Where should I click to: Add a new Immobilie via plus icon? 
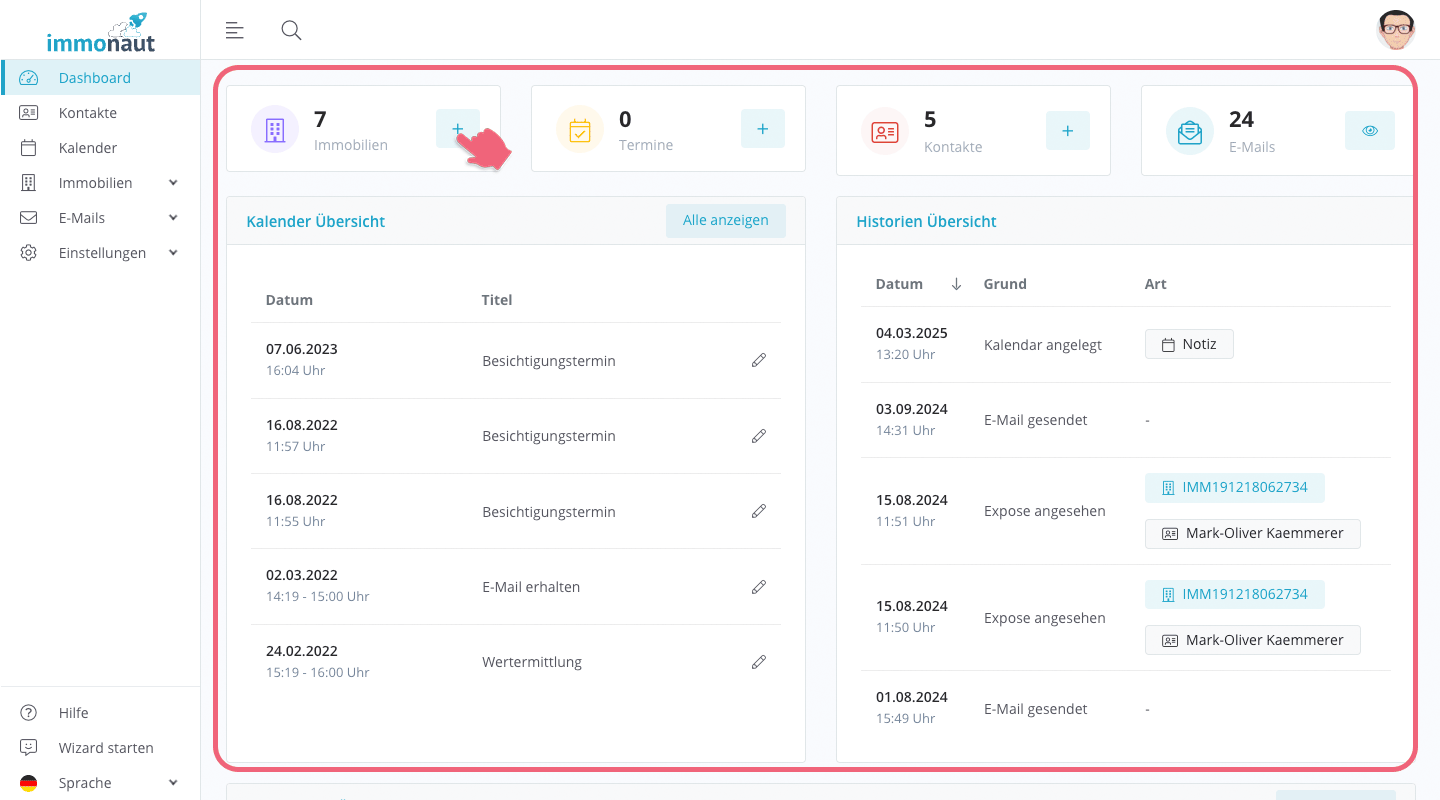tap(458, 129)
